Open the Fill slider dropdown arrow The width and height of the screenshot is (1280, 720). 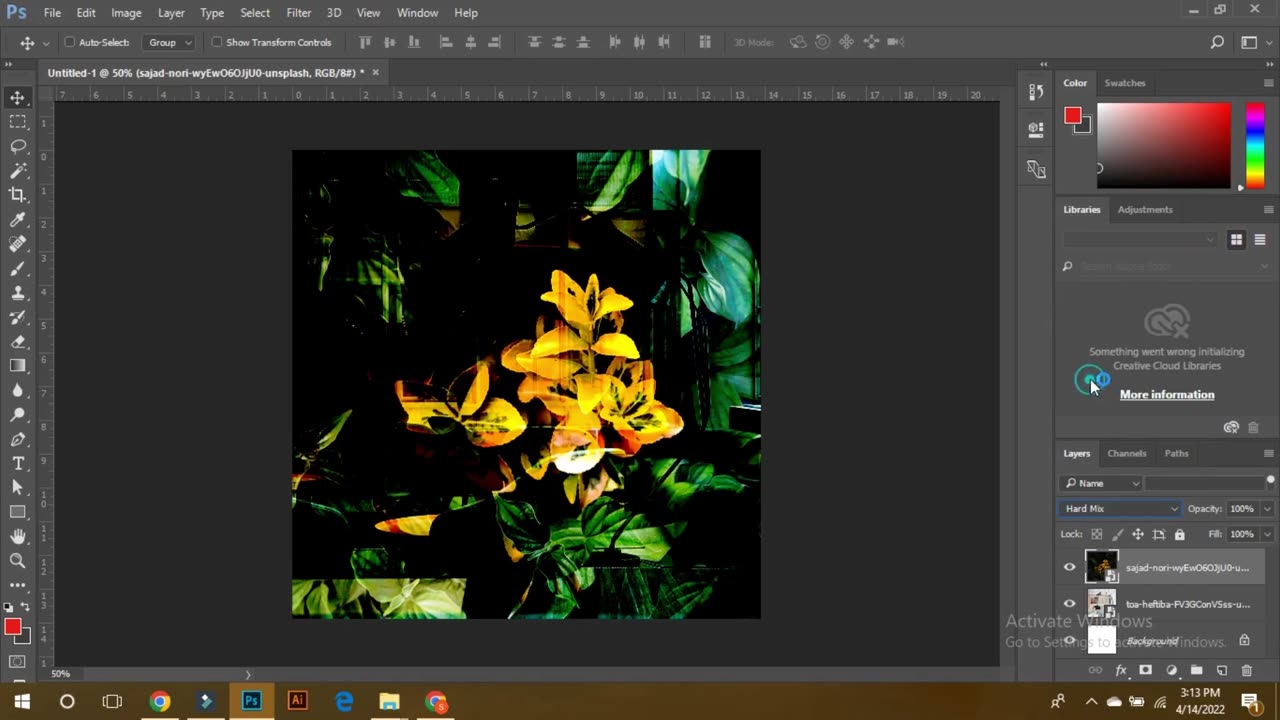1266,535
